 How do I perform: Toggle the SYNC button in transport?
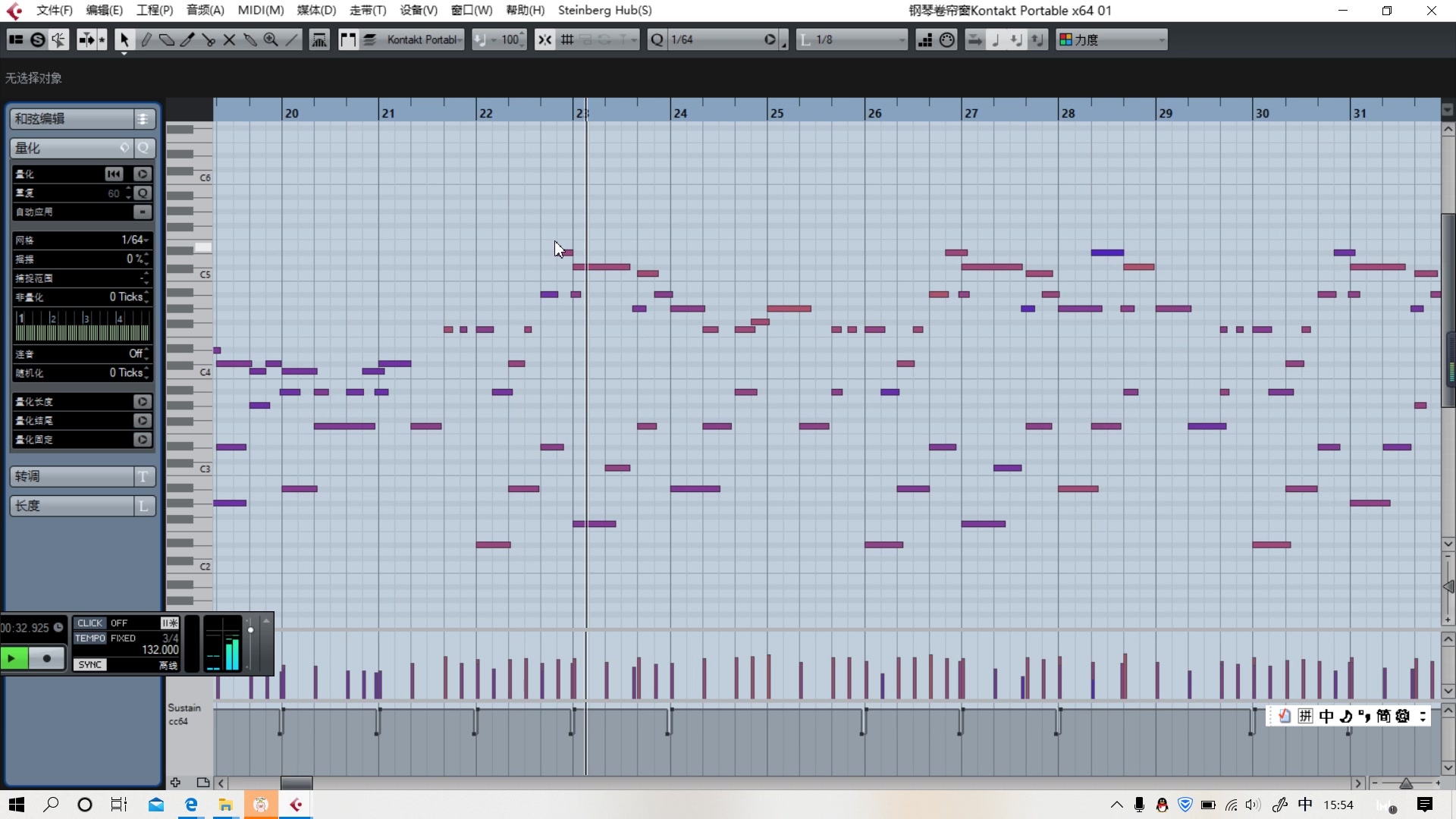tap(89, 665)
